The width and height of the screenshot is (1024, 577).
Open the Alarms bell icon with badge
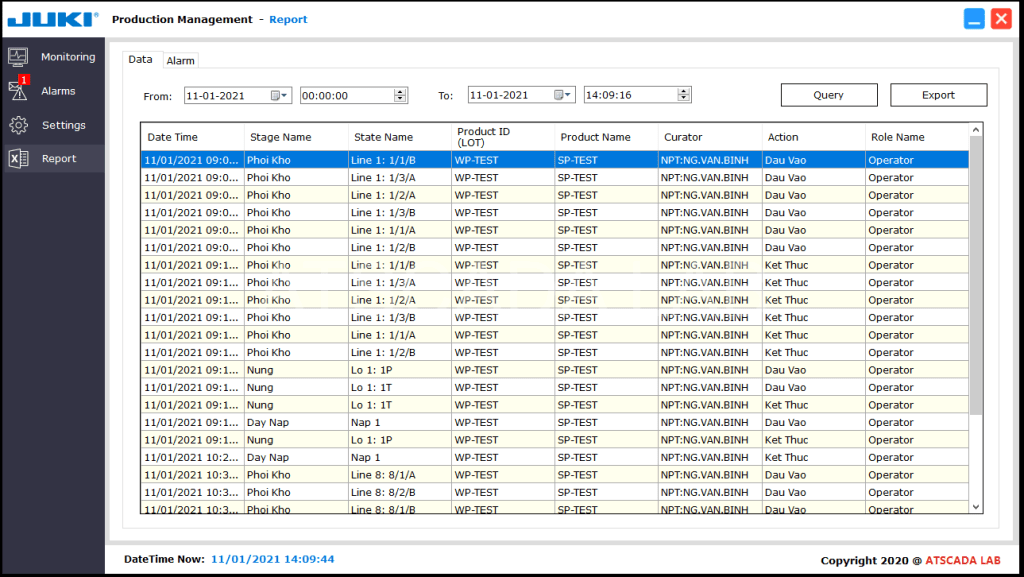pos(18,91)
